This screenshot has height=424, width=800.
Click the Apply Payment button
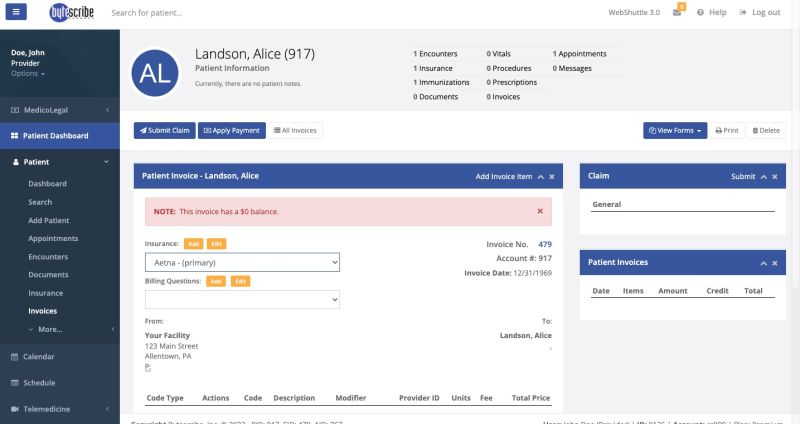(x=231, y=130)
